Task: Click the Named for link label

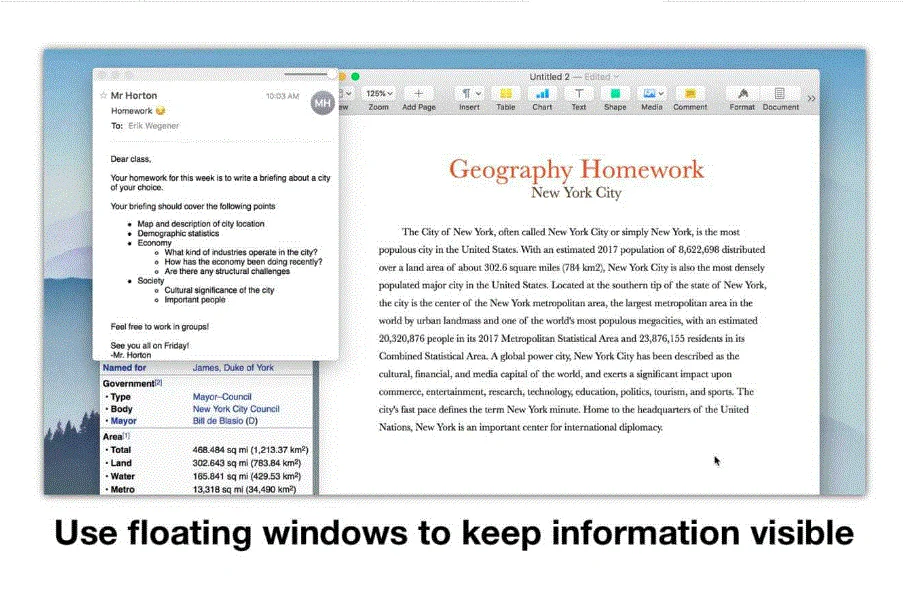Action: coord(124,367)
